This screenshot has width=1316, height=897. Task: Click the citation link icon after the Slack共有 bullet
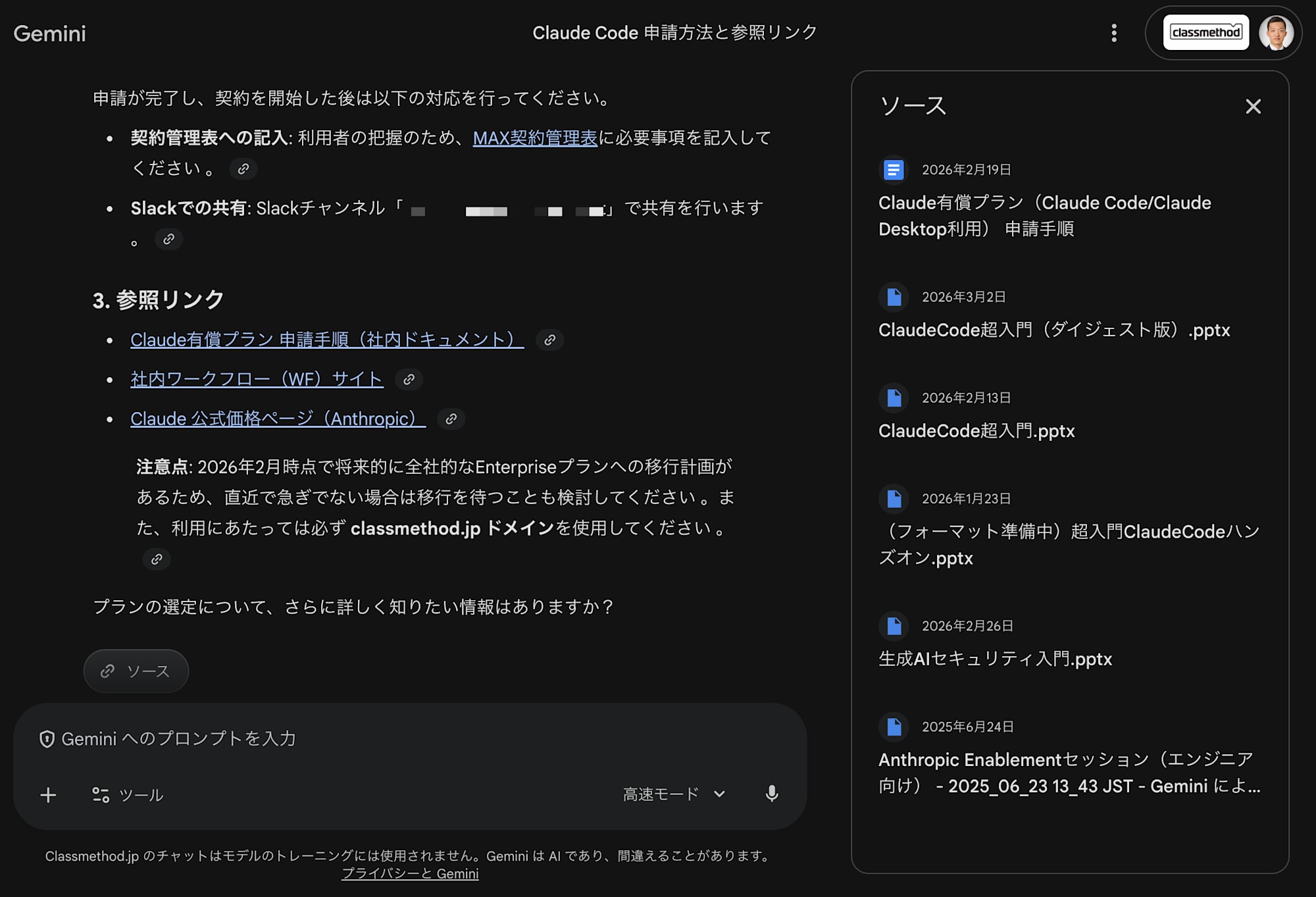point(168,239)
